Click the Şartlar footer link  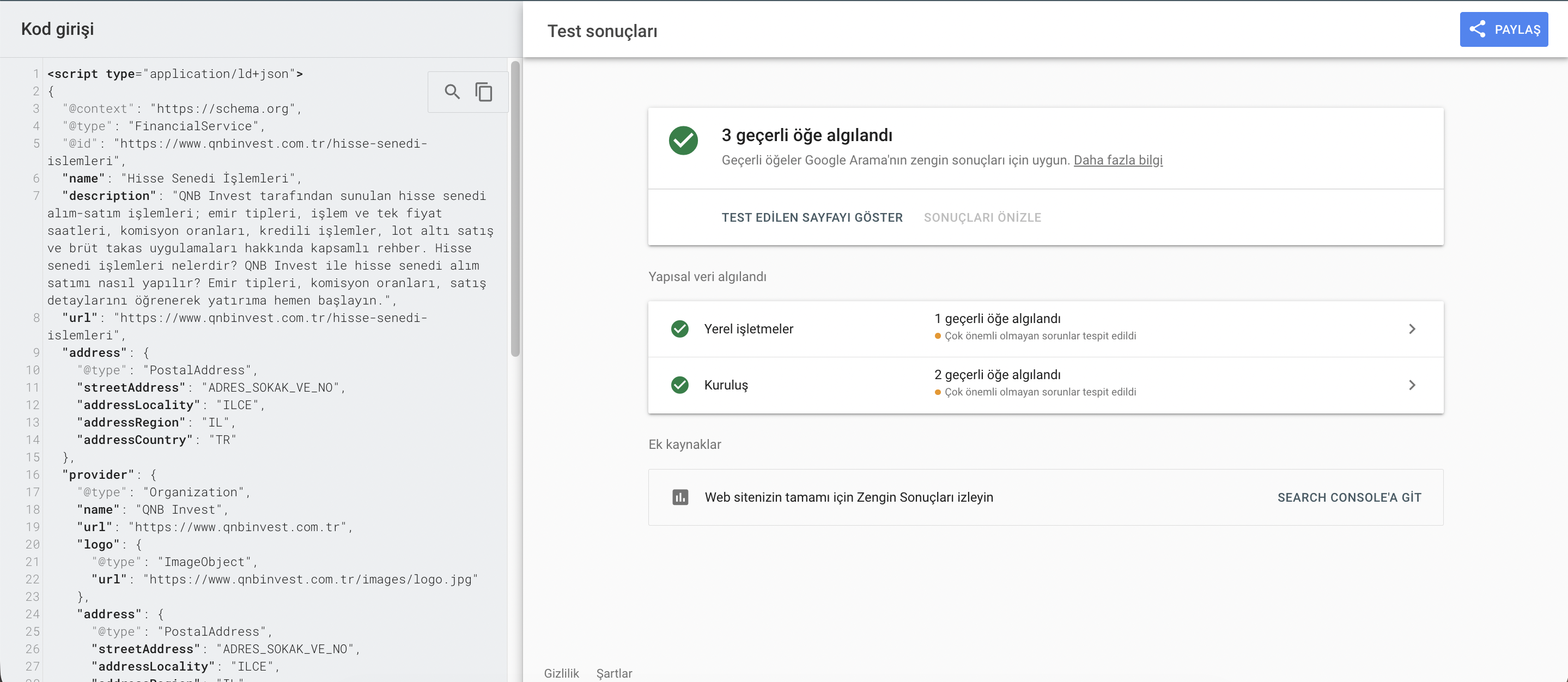(613, 673)
